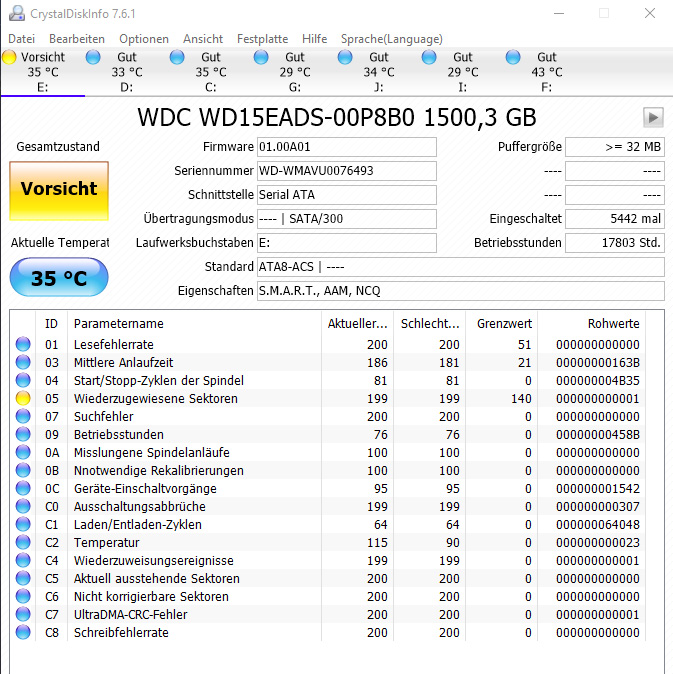Click the blue orb beside Schreibfehlerrate
Image resolution: width=673 pixels, height=674 pixels.
coord(23,632)
